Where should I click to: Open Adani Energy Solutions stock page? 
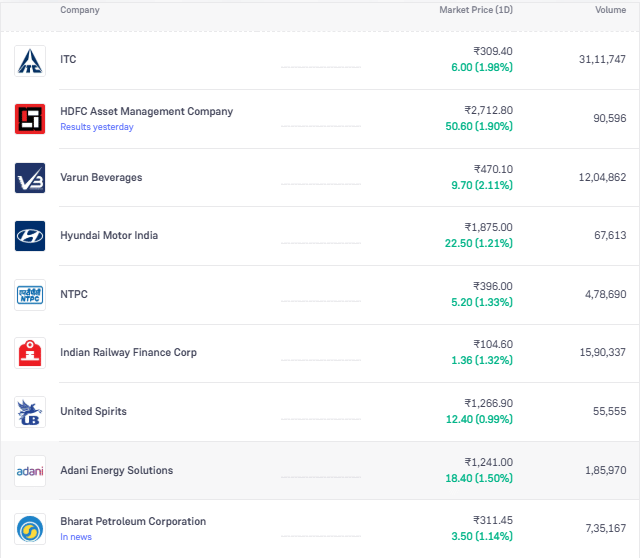click(x=116, y=471)
